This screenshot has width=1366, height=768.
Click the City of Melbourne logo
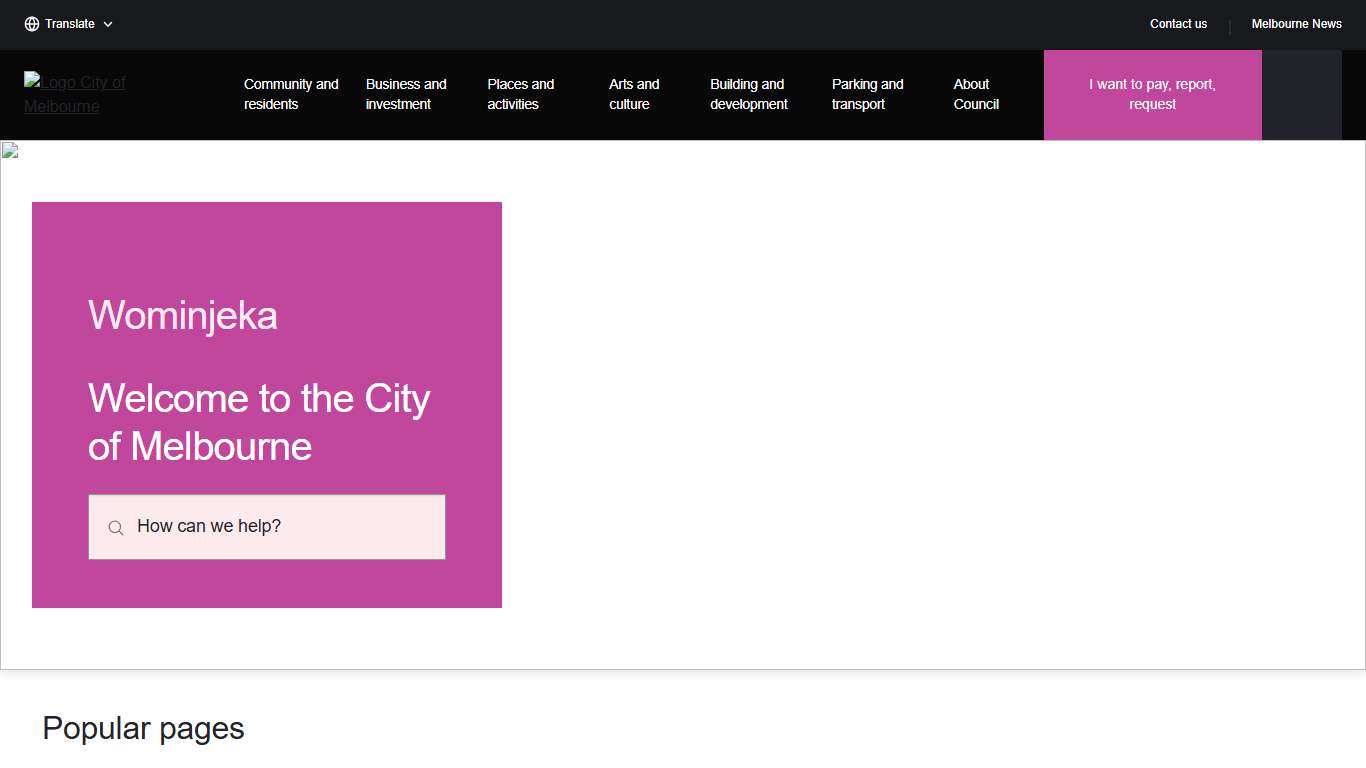click(75, 95)
